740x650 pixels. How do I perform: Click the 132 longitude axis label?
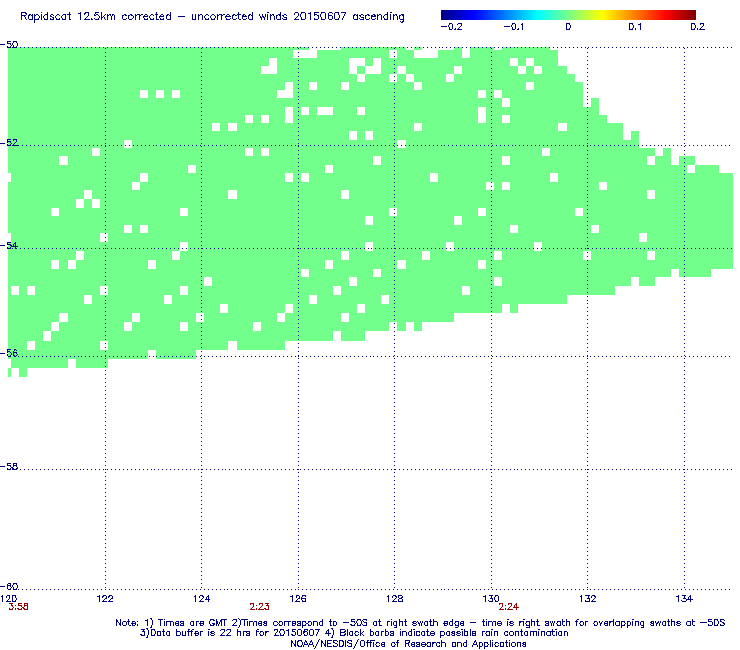588,599
